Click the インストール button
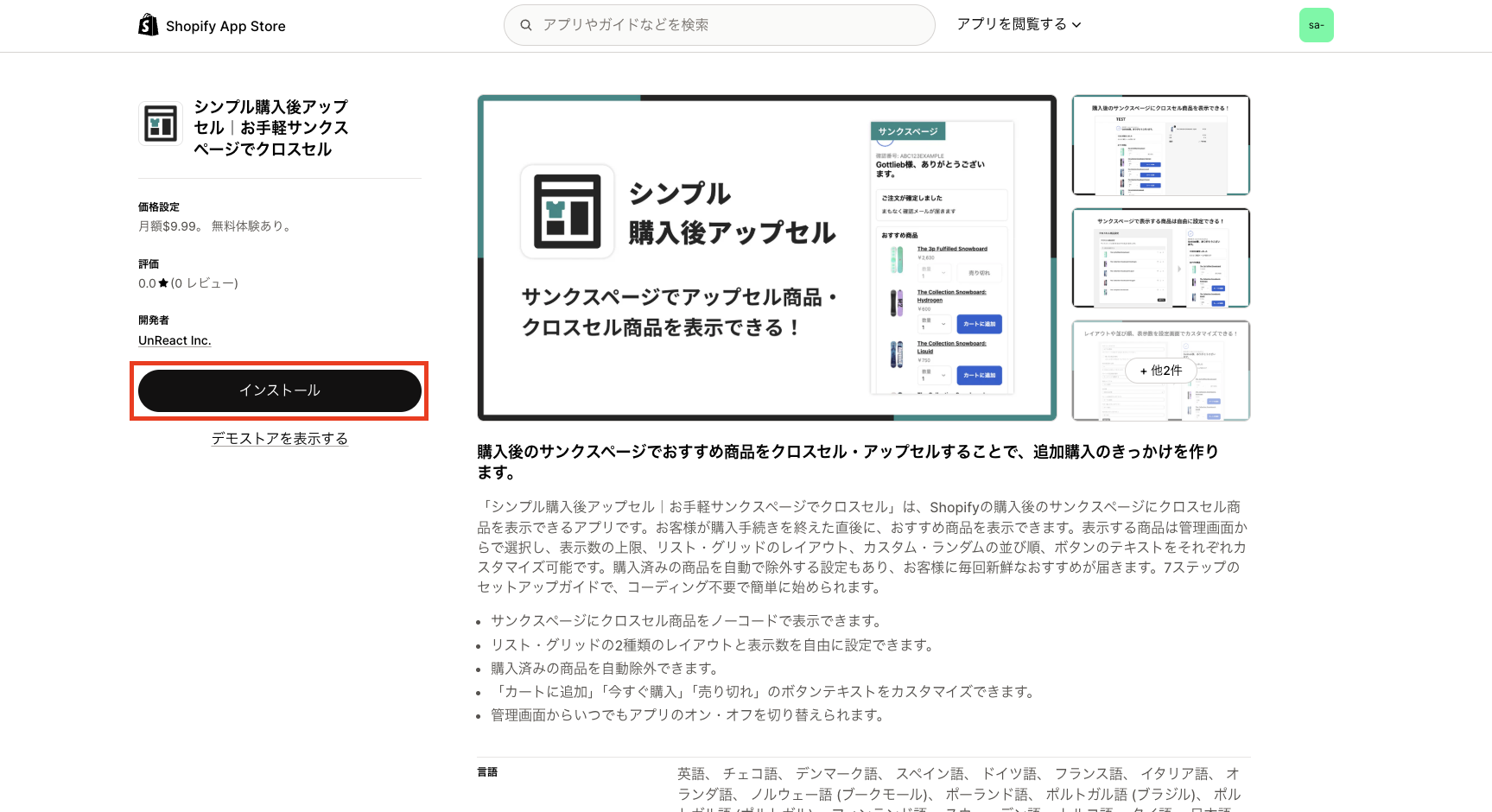The image size is (1492, 812). (279, 390)
